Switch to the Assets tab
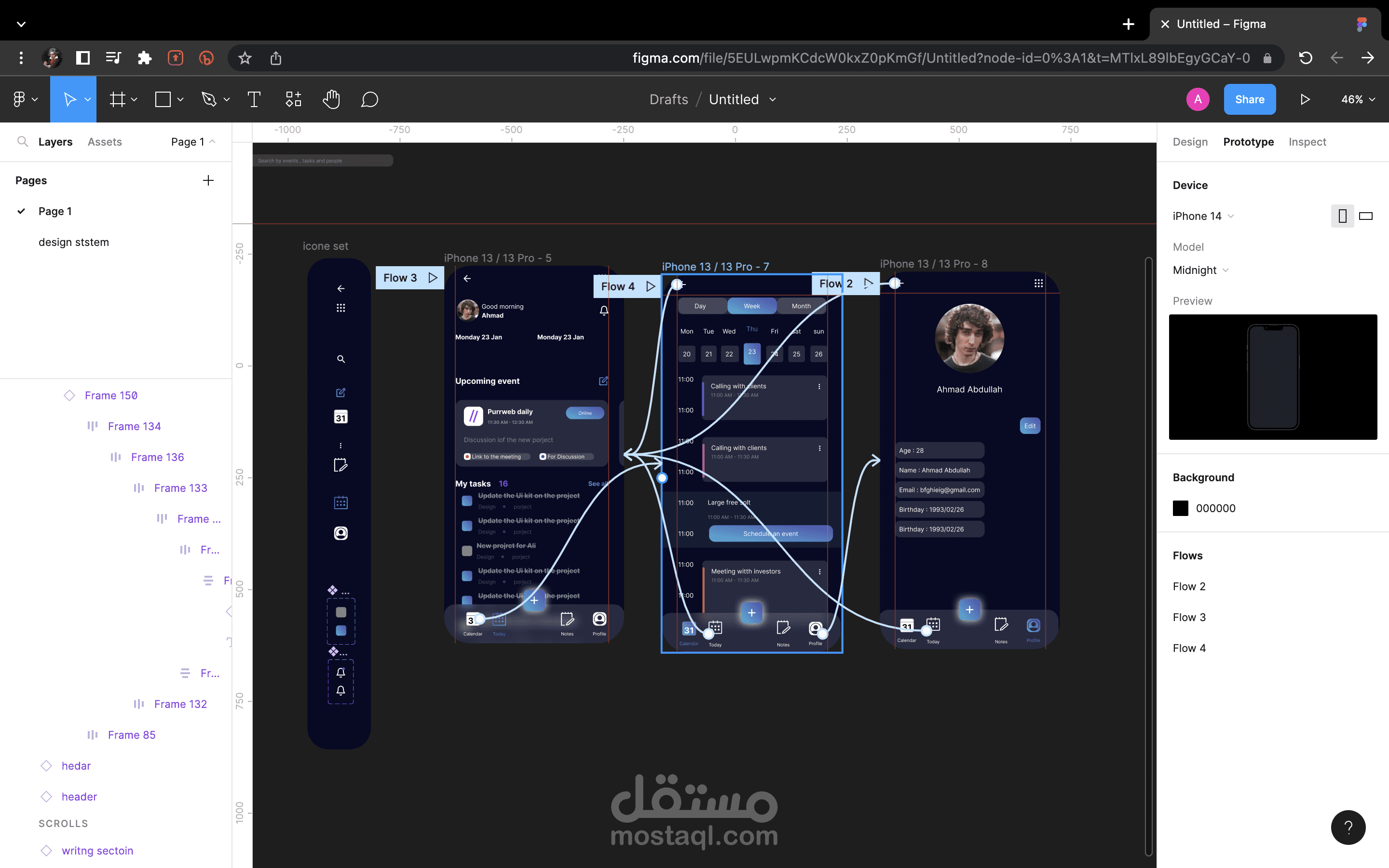 tap(105, 142)
